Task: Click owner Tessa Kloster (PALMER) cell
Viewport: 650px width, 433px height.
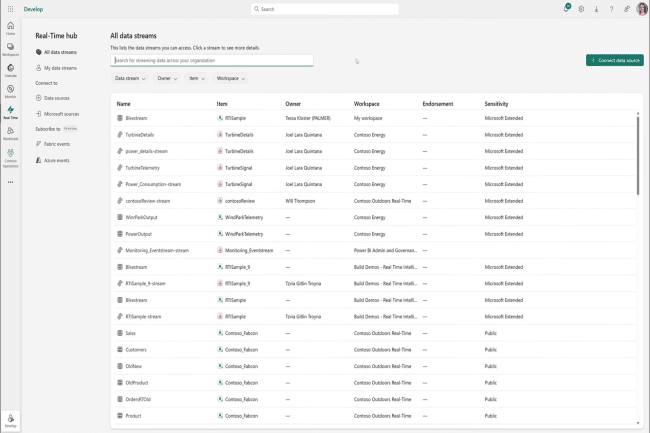Action: (308, 118)
